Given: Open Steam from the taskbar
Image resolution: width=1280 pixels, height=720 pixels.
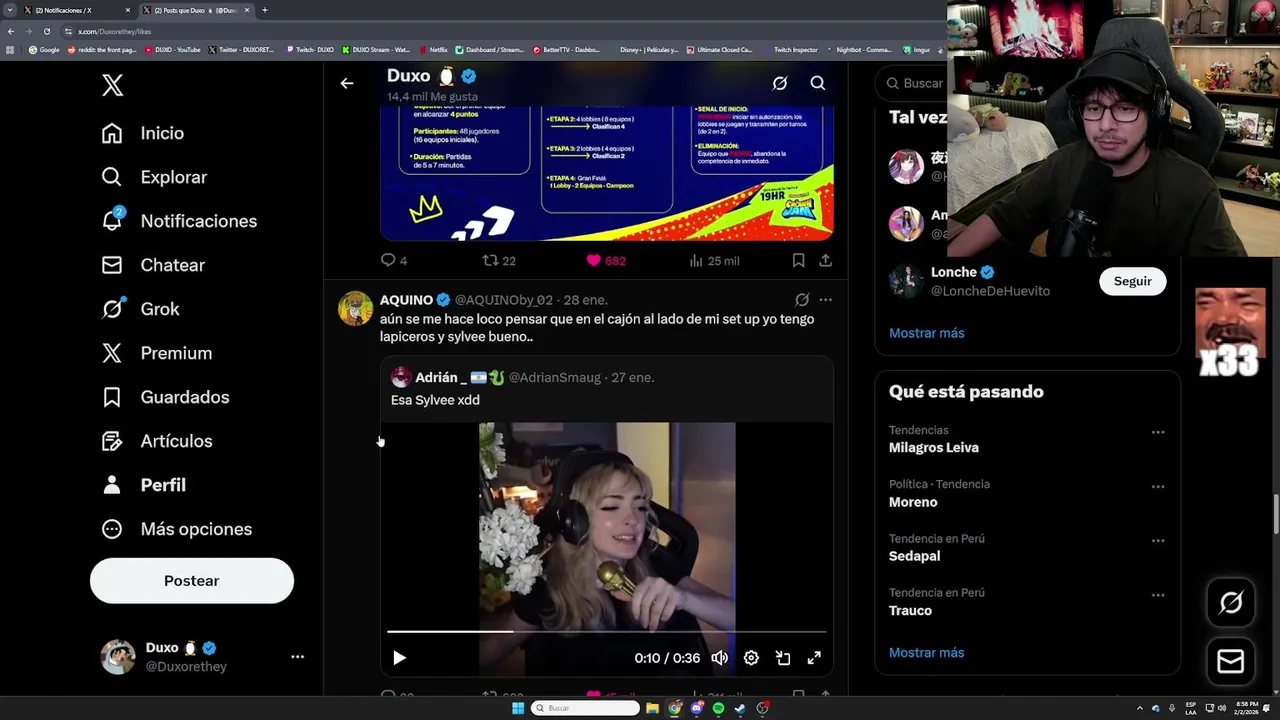Looking at the screenshot, I should [x=740, y=708].
